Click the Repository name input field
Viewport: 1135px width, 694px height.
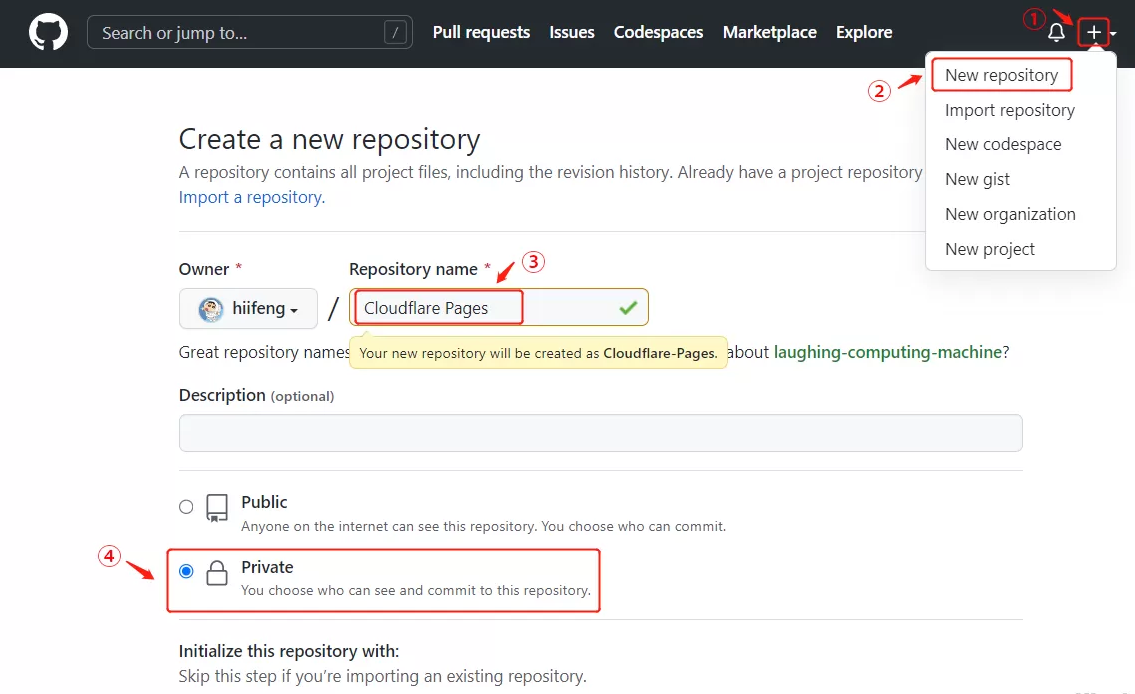[x=499, y=308]
